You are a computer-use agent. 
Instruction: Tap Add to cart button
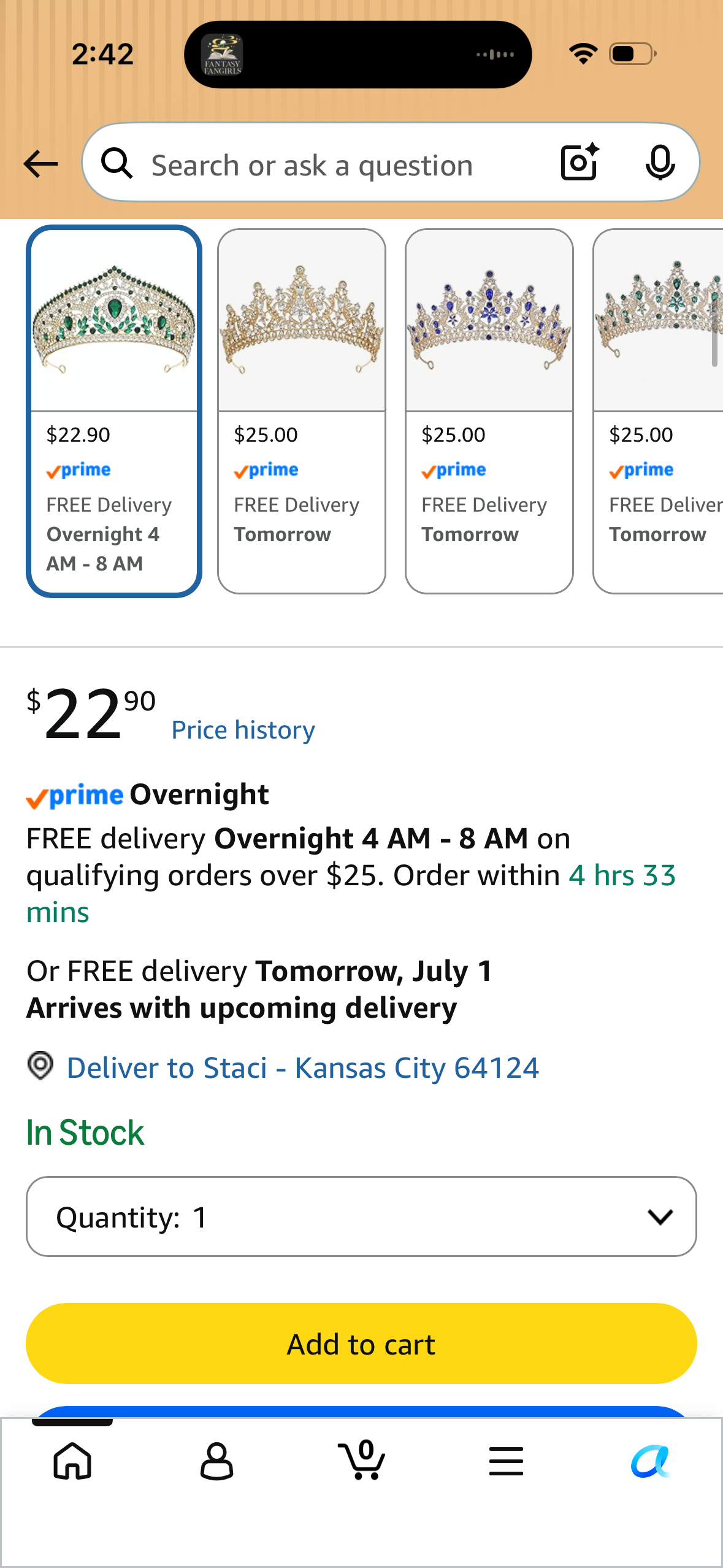pyautogui.click(x=361, y=1343)
